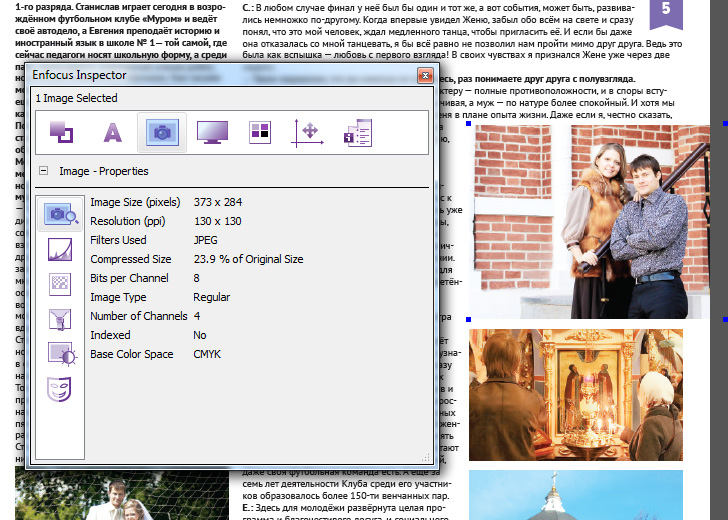Click the Inspector window resize grip

425,457
